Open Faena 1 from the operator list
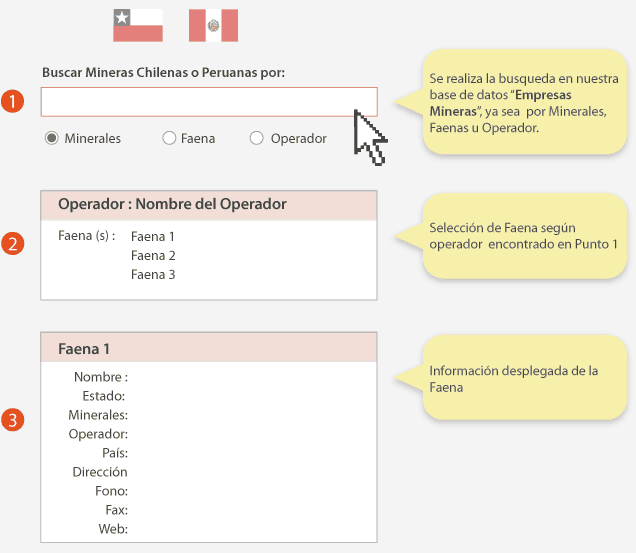The height and width of the screenshot is (553, 636). pos(153,237)
